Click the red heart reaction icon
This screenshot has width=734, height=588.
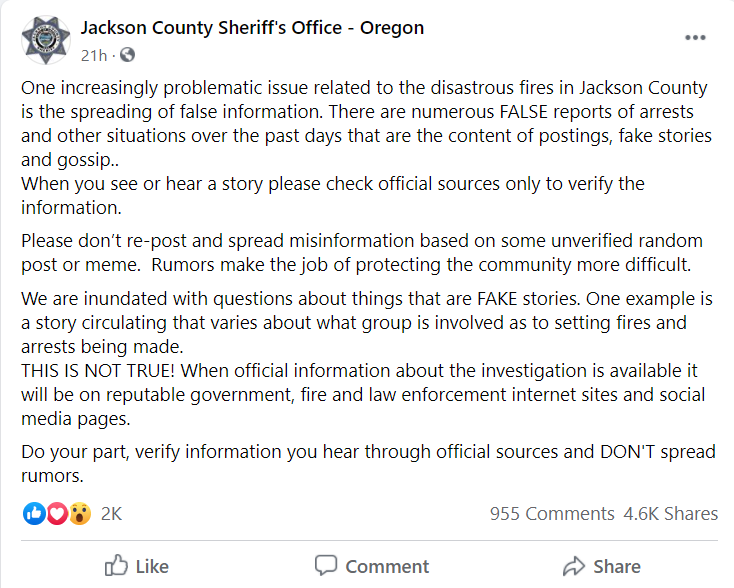(x=57, y=514)
